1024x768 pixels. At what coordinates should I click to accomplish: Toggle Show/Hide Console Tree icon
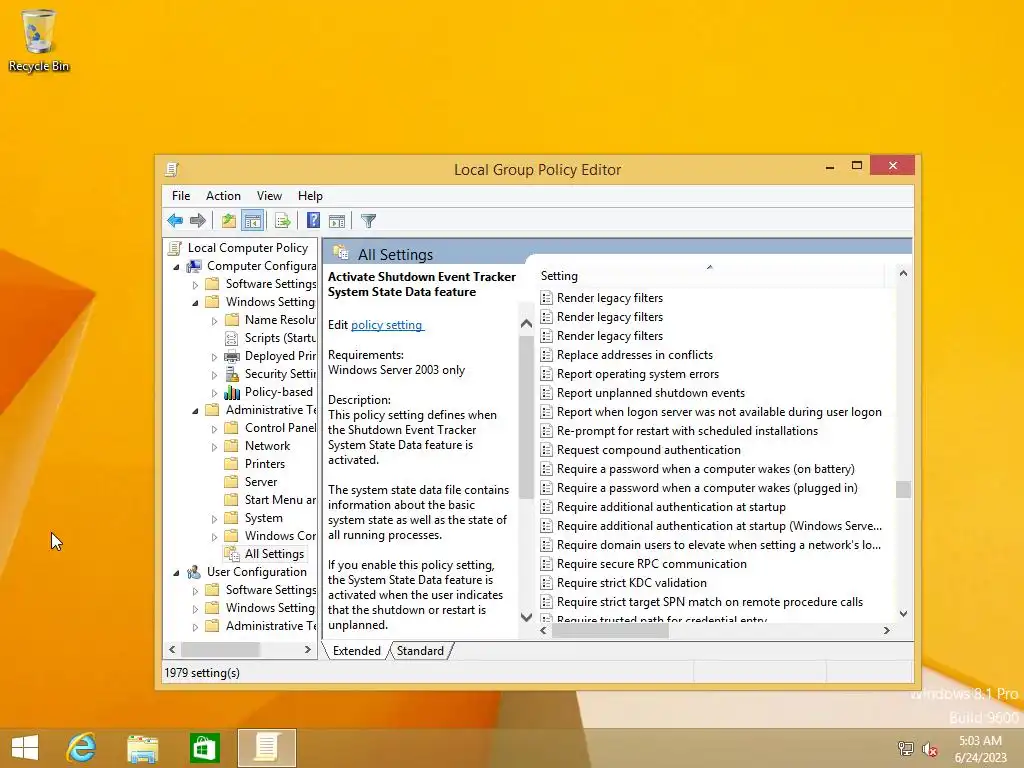pos(253,221)
